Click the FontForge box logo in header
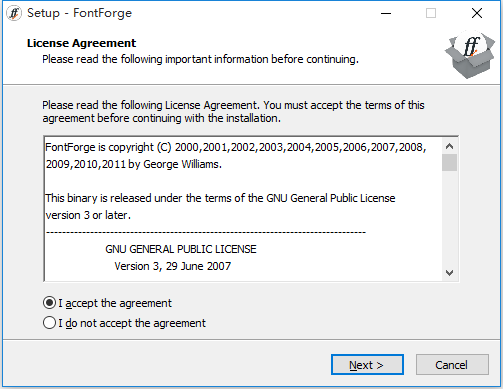Image resolution: width=503 pixels, height=389 pixels. click(470, 55)
